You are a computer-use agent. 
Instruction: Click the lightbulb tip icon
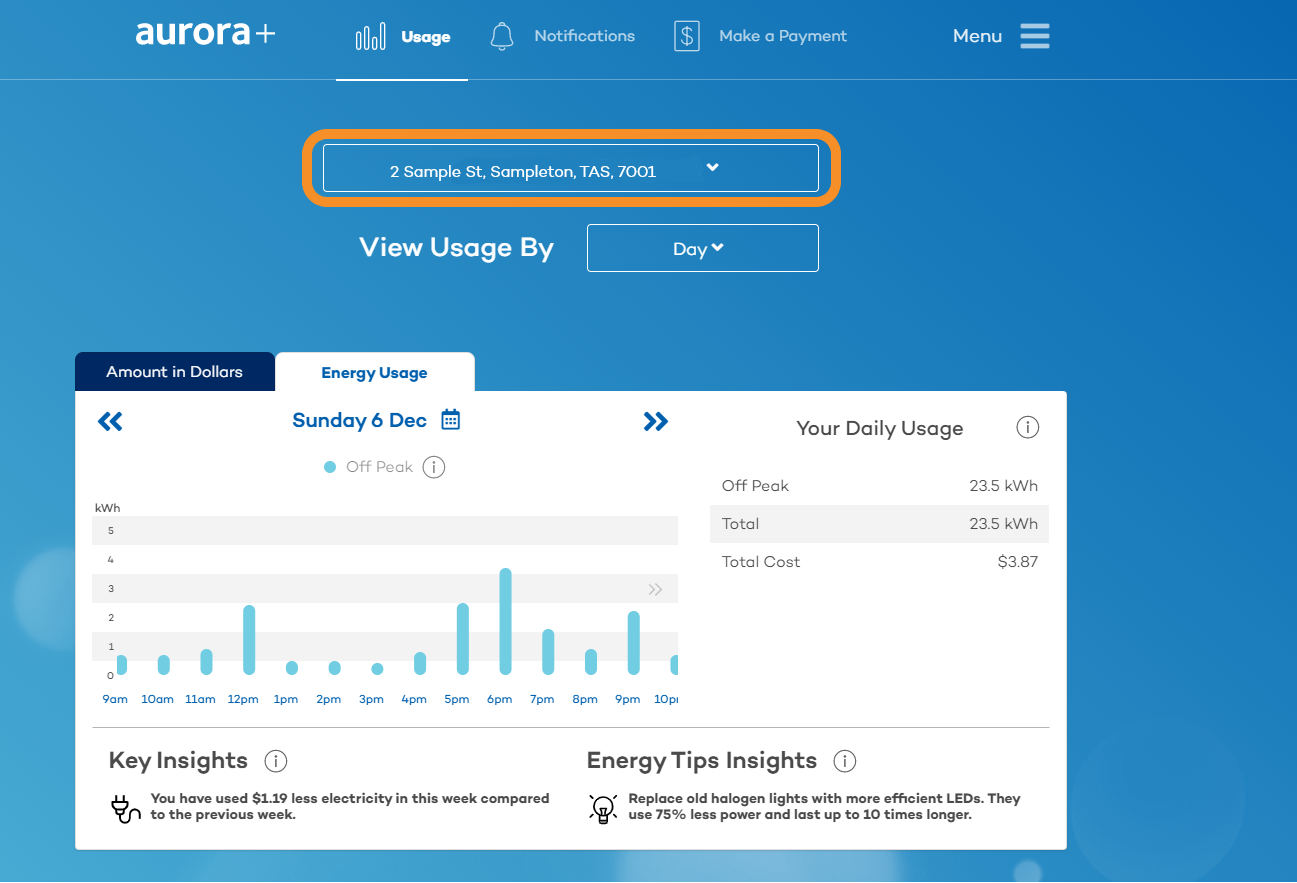click(602, 808)
